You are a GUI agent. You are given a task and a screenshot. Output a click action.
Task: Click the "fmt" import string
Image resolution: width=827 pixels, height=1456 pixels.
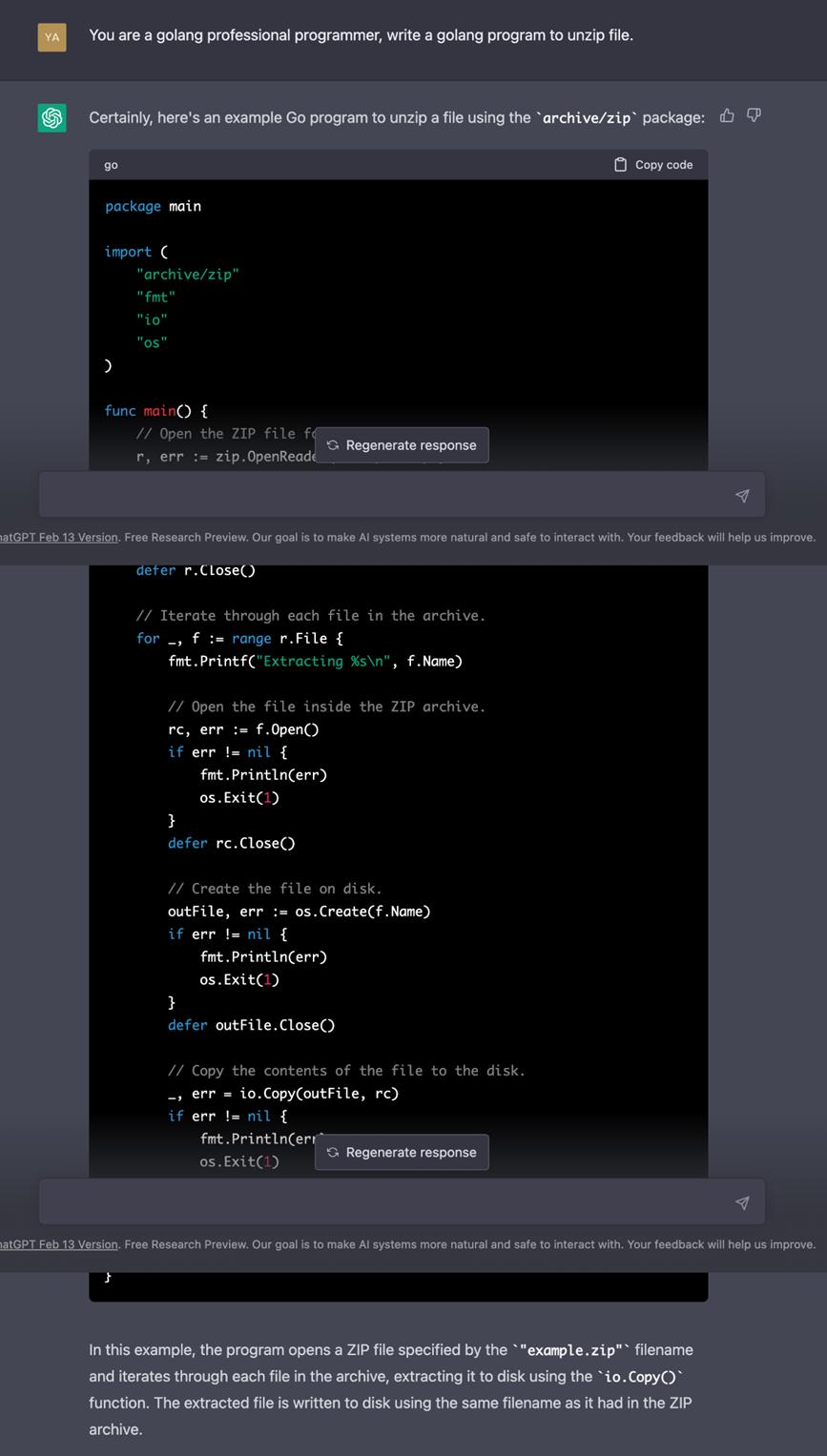(155, 297)
